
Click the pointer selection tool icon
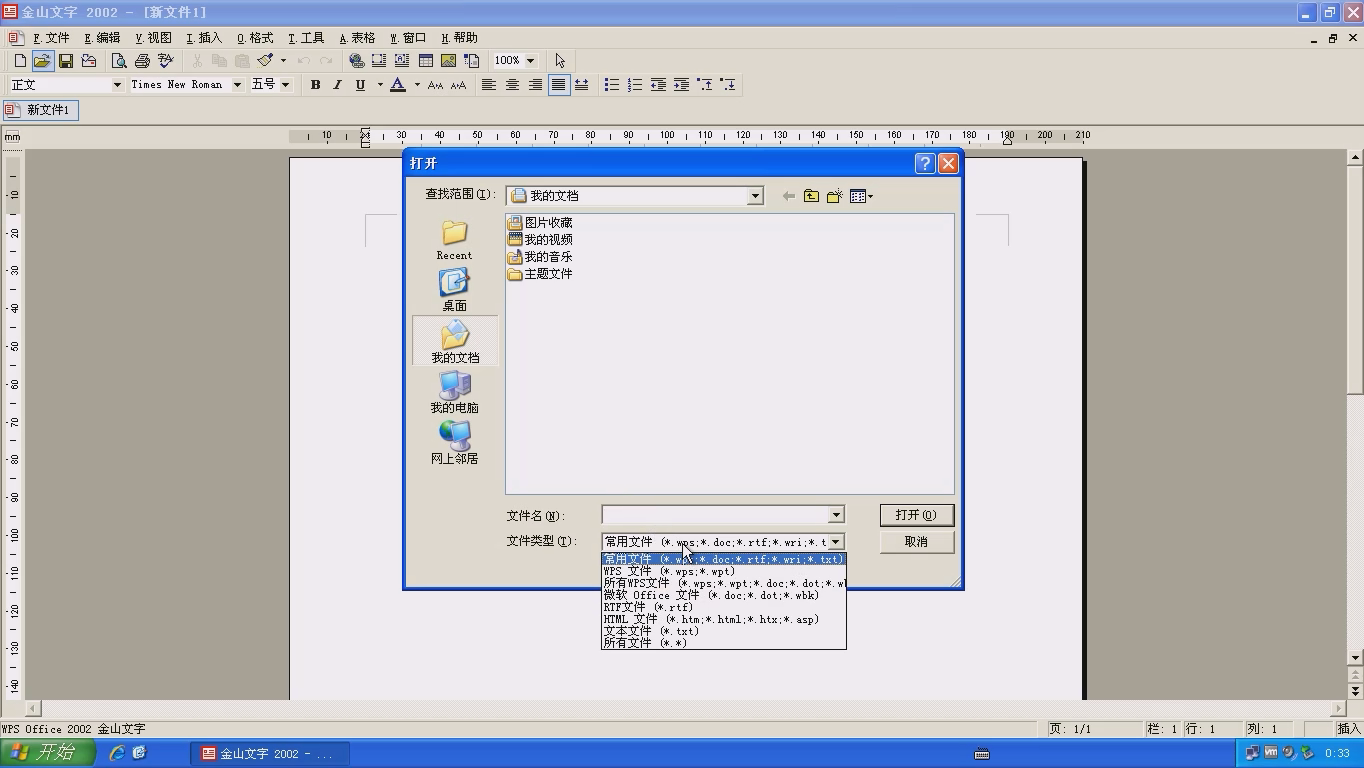[560, 61]
